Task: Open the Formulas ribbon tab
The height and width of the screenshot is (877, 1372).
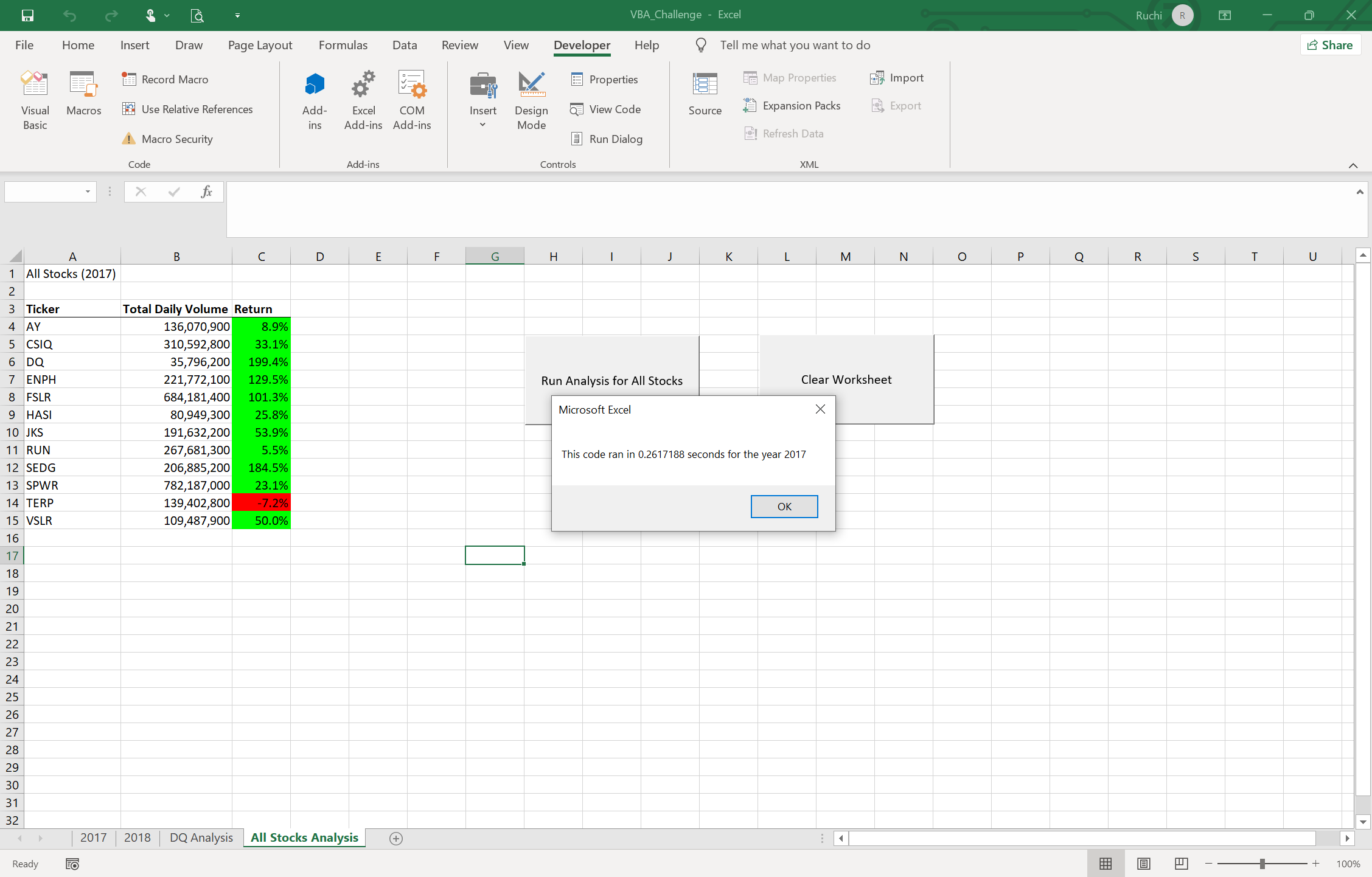Action: (x=343, y=45)
